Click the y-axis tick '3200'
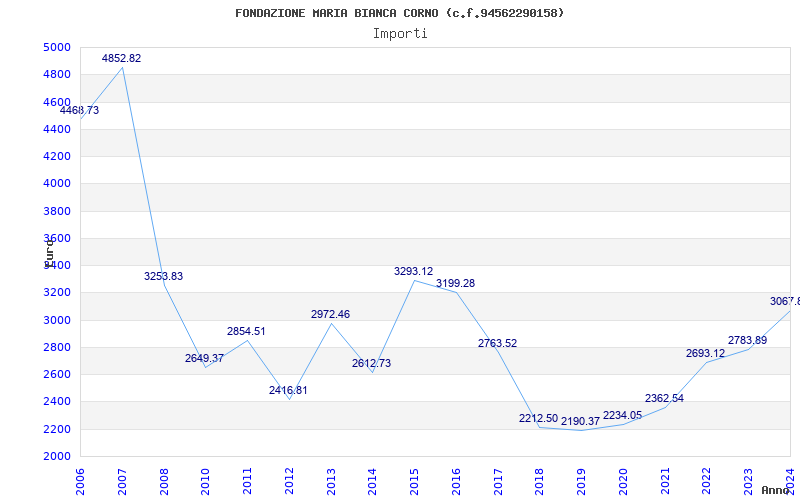The image size is (800, 500). (x=57, y=293)
